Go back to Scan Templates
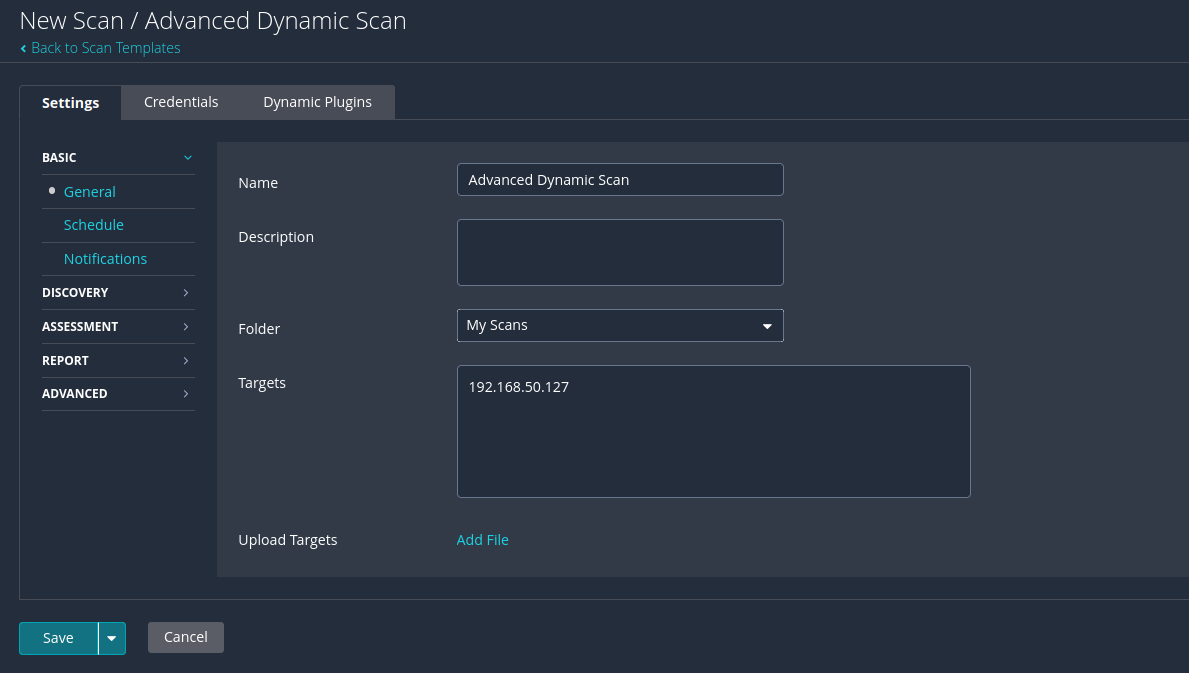This screenshot has width=1189, height=673. [x=104, y=48]
